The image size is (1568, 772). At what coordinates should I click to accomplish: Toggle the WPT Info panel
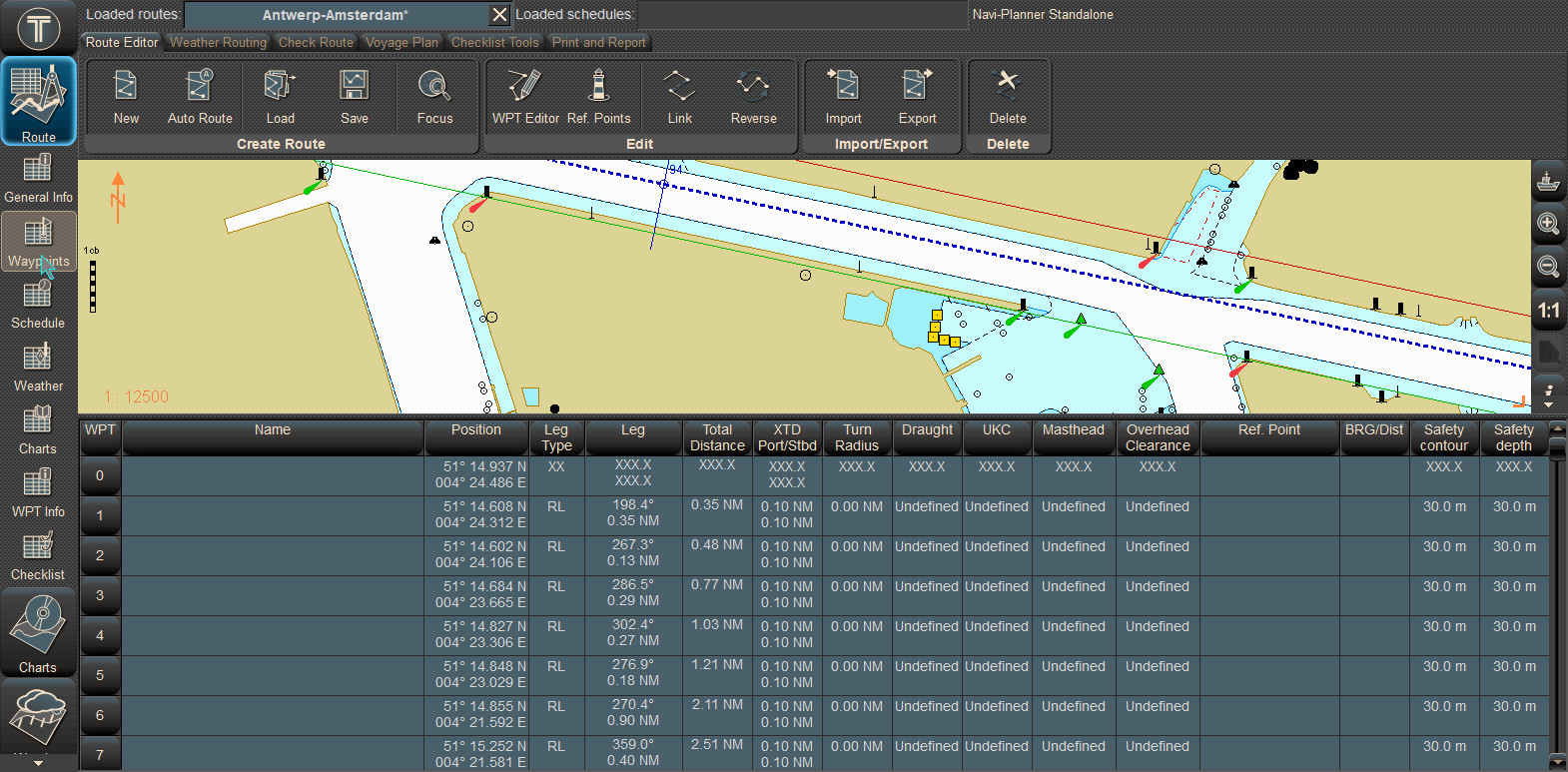click(x=38, y=493)
